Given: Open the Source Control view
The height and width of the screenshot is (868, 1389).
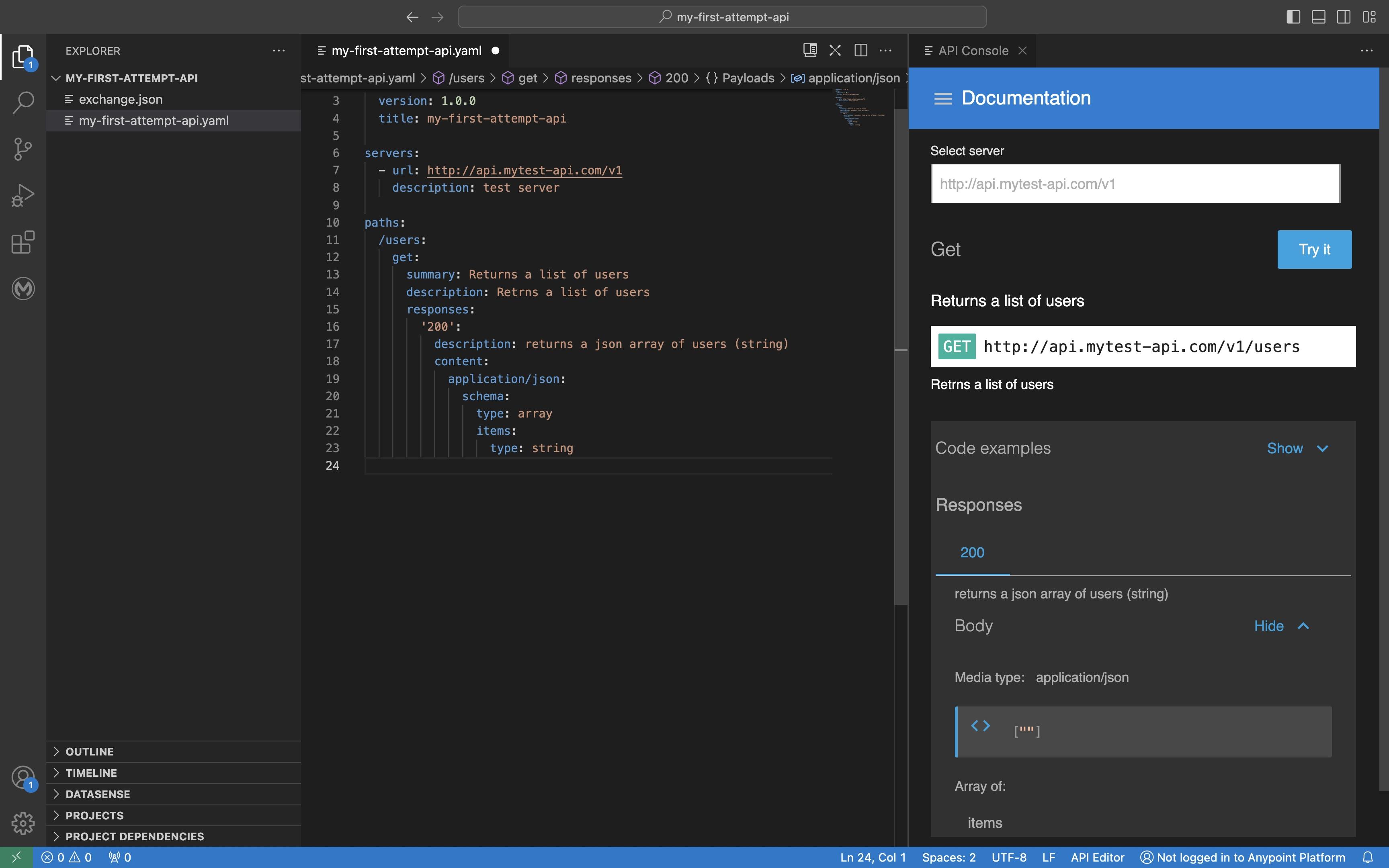Looking at the screenshot, I should (23, 149).
